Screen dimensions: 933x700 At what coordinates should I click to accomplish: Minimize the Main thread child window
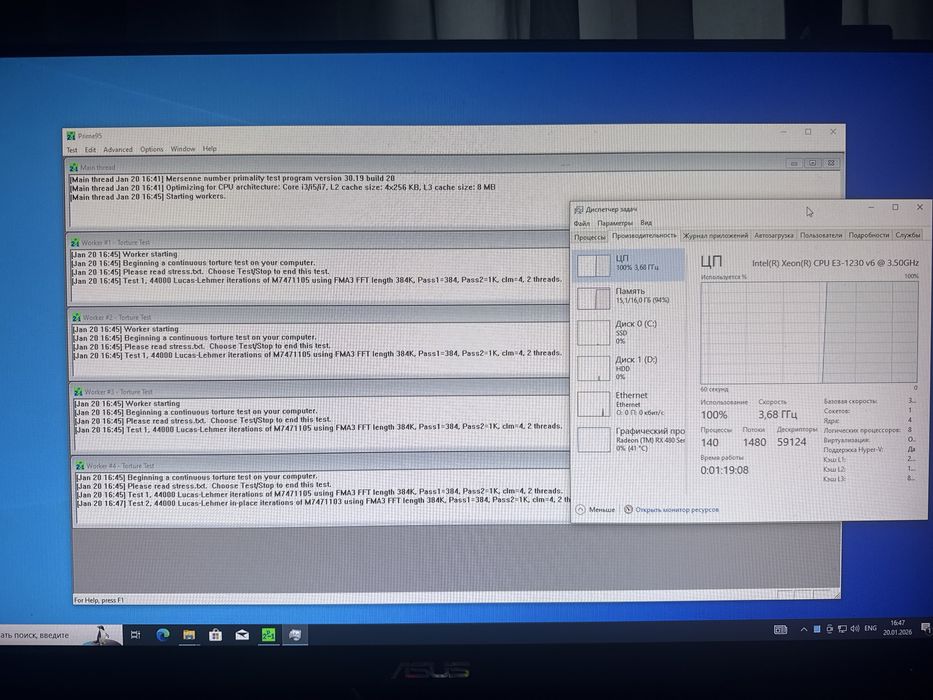[794, 163]
